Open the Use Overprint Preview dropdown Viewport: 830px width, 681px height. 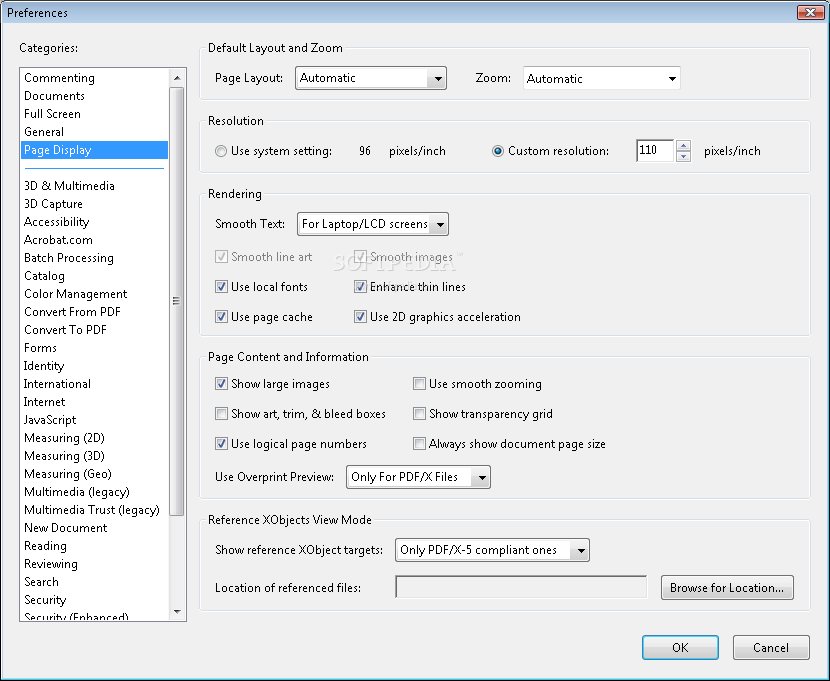418,477
